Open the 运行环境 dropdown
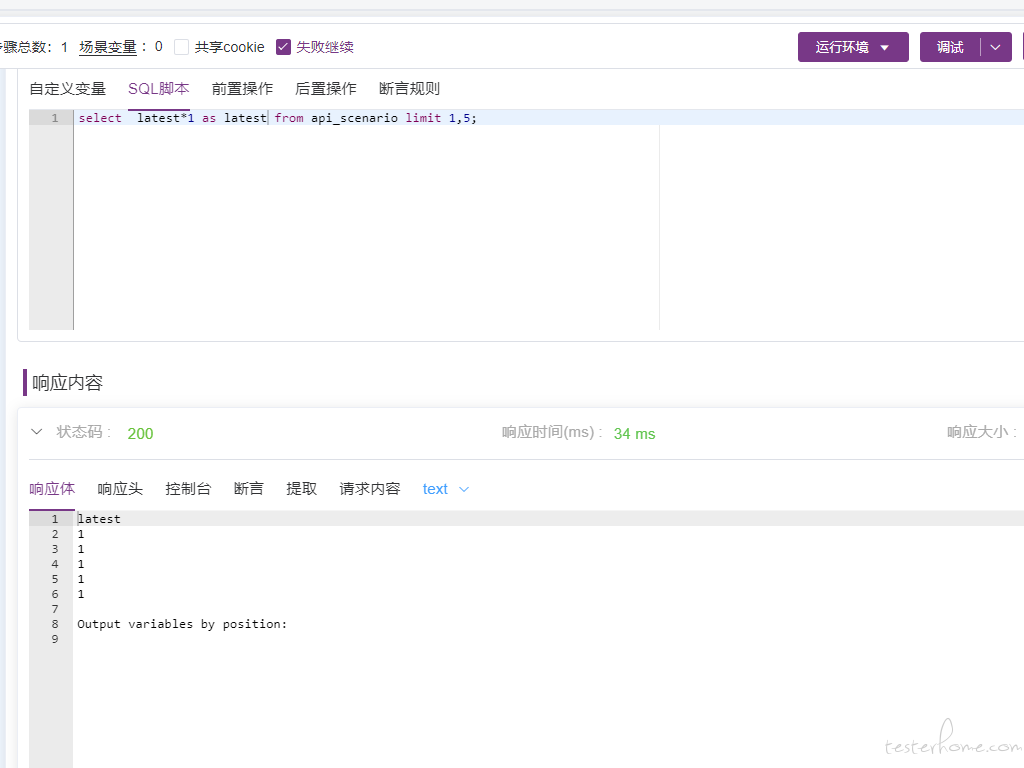 [x=853, y=47]
